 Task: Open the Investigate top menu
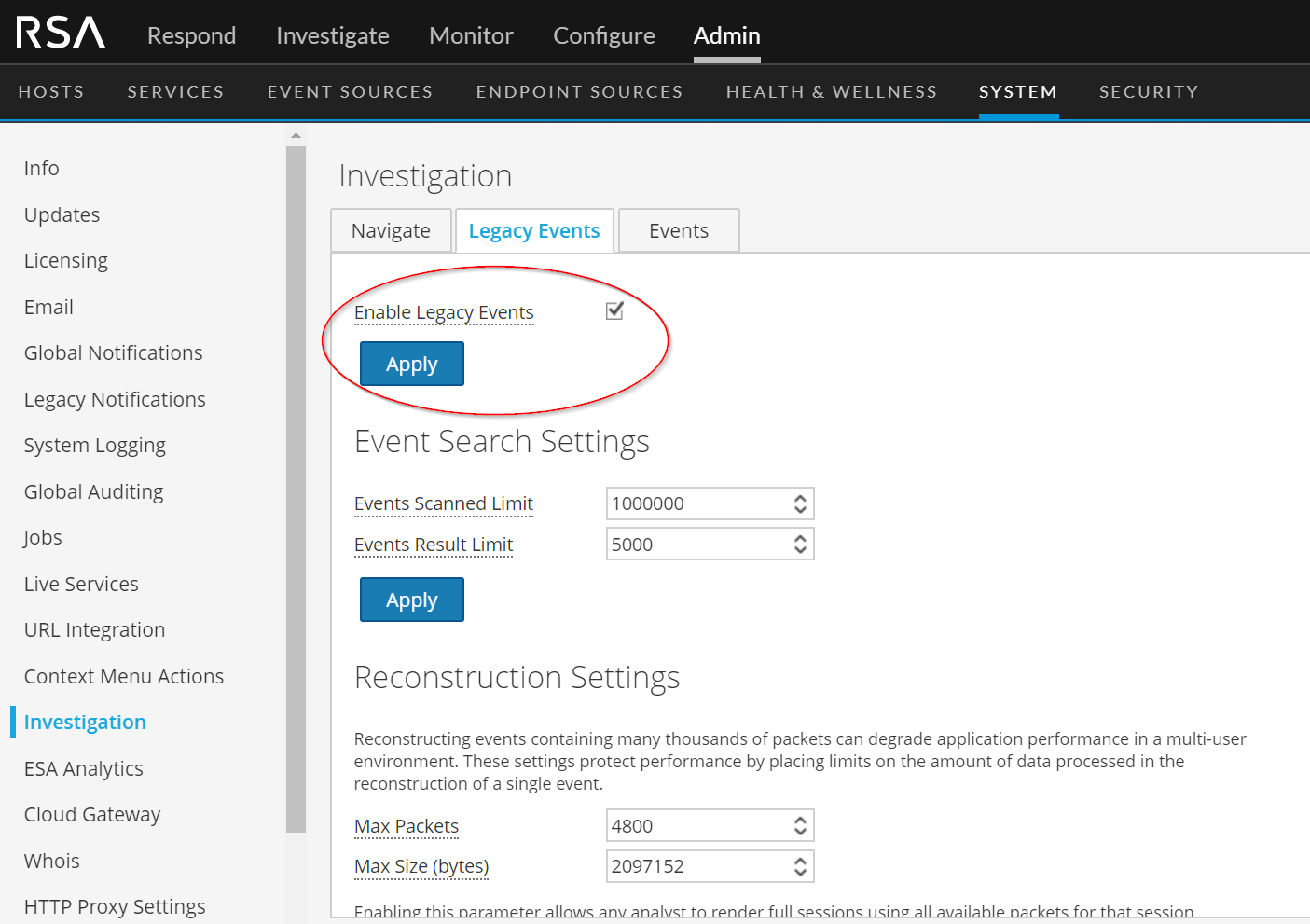click(x=332, y=35)
